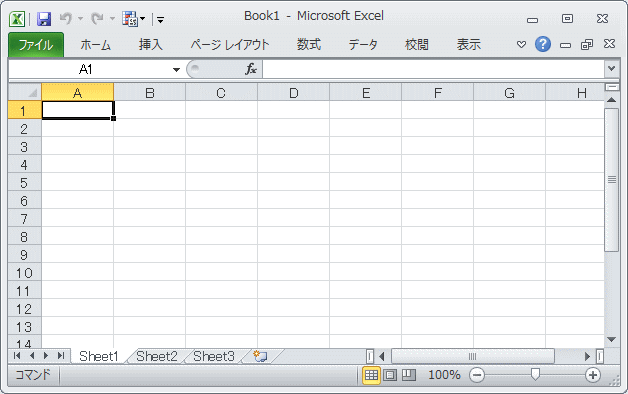
Task: Switch to the Sheet2 tab
Action: pyautogui.click(x=157, y=356)
